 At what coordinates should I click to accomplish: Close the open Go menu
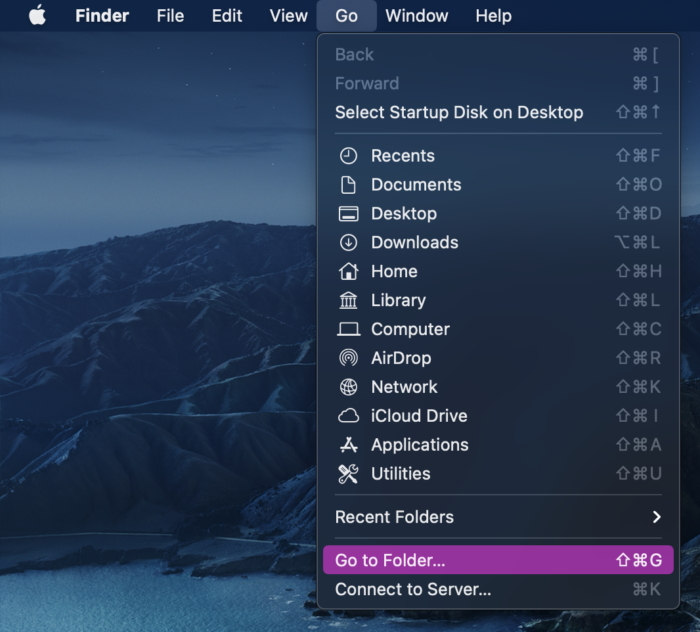[x=346, y=16]
